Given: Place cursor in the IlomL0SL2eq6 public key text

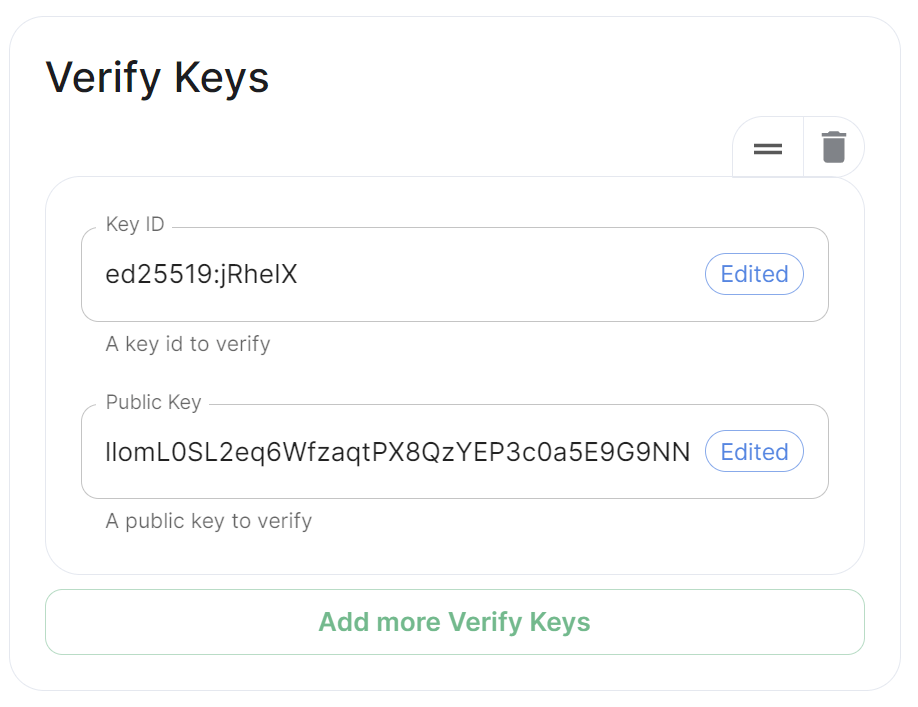Looking at the screenshot, I should [398, 452].
